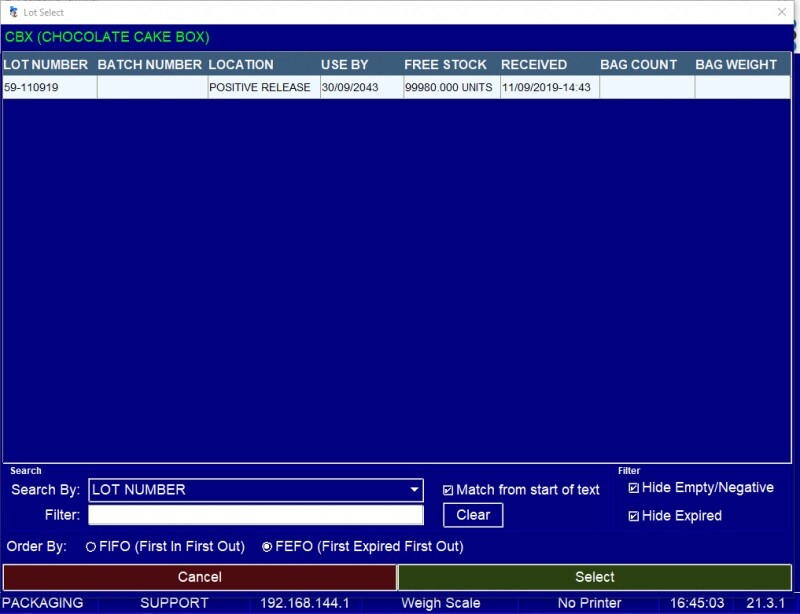Image resolution: width=800 pixels, height=614 pixels.
Task: Click the green Select button
Action: pos(595,577)
